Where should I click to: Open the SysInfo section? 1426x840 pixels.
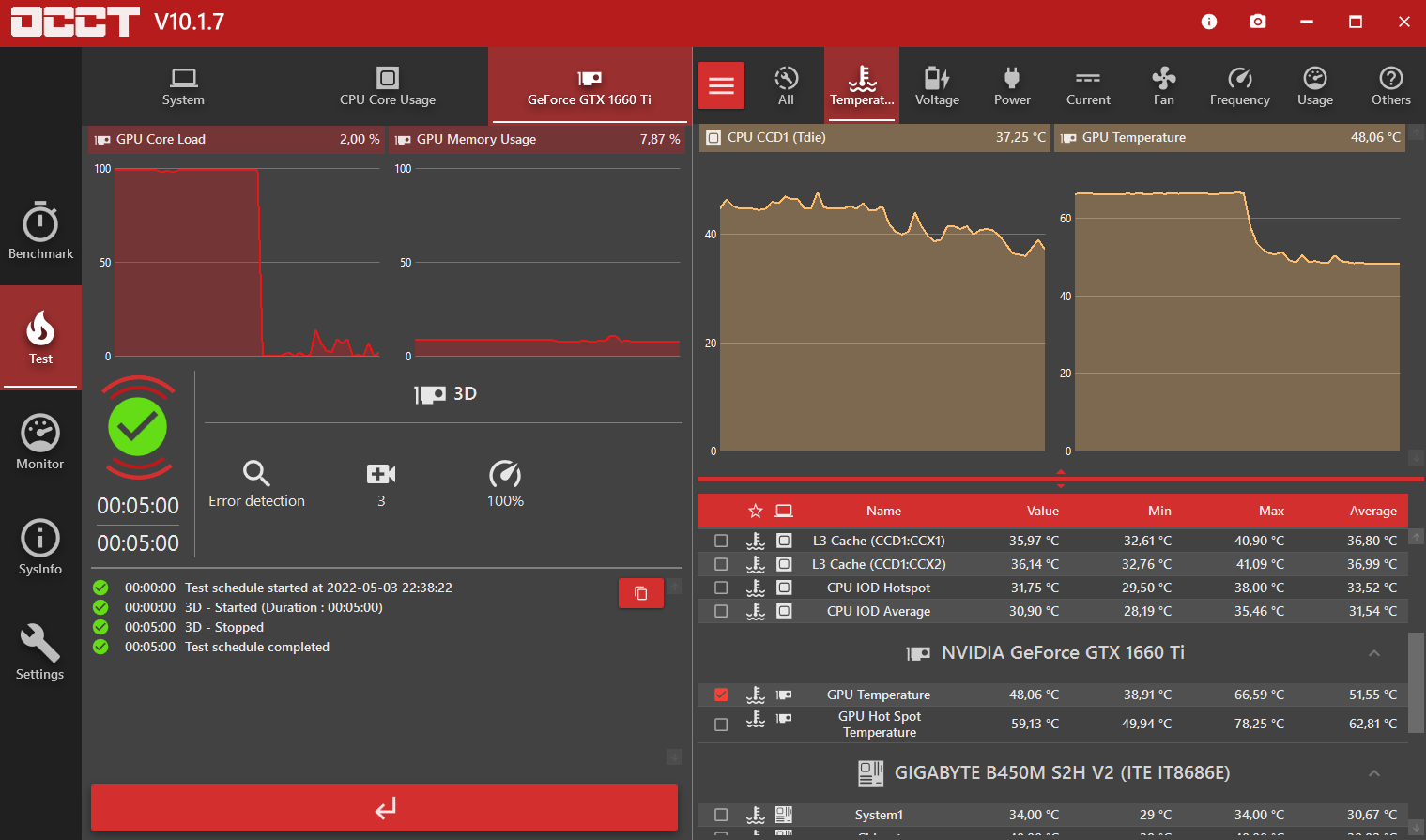40,547
